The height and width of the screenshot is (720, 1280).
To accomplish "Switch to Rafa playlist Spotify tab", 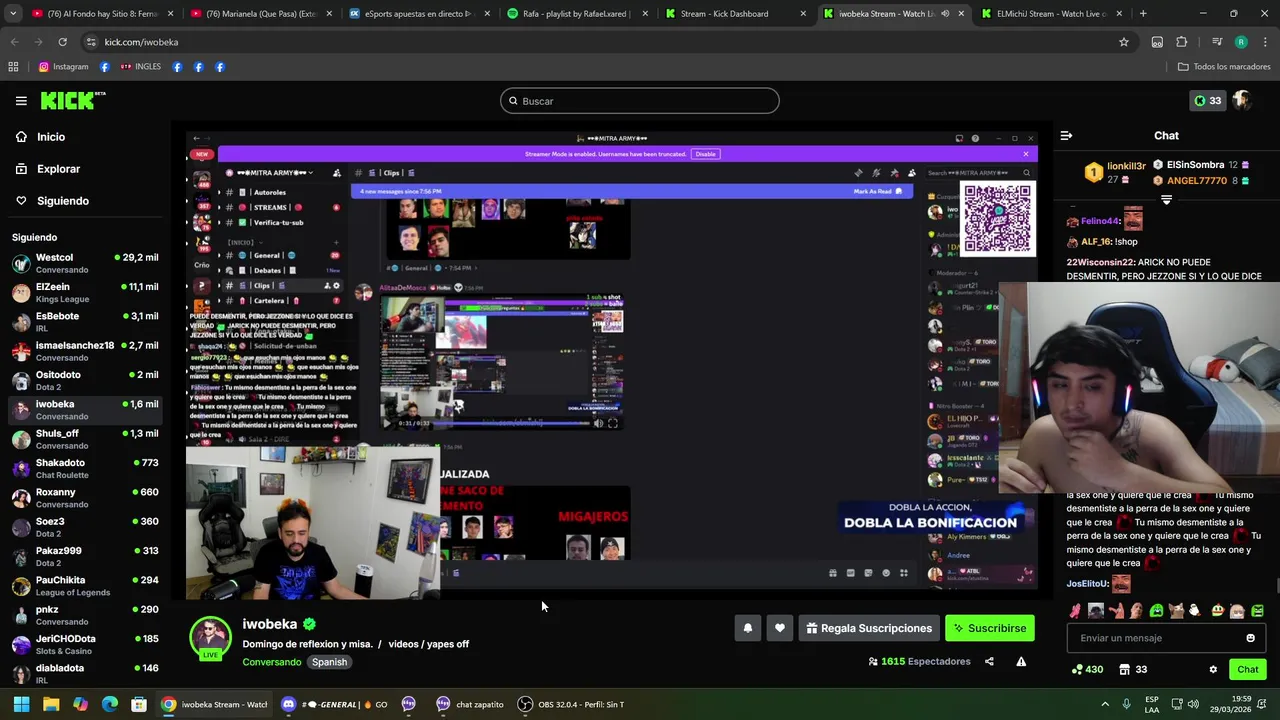I will (x=576, y=14).
